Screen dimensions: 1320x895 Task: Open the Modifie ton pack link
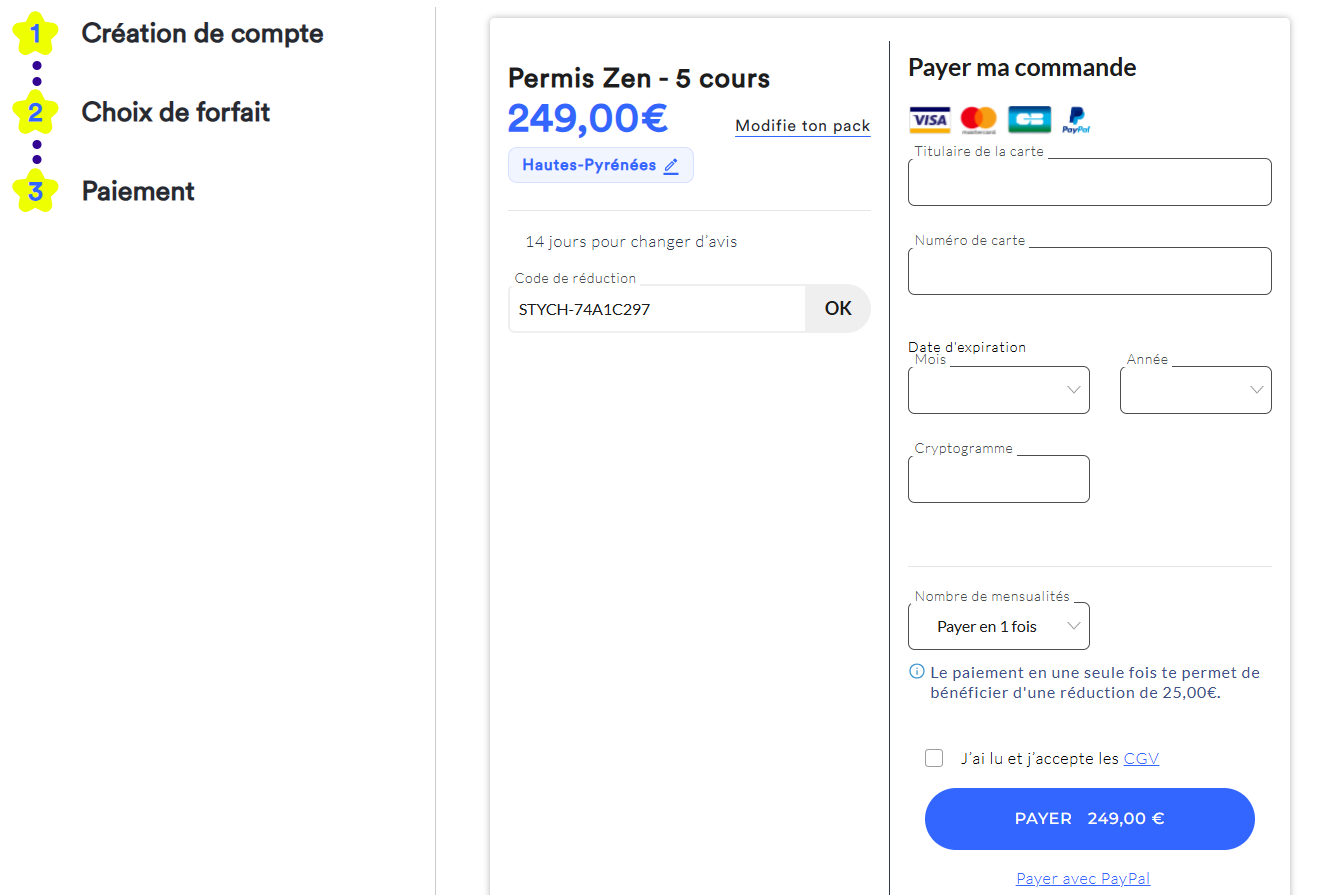[802, 126]
